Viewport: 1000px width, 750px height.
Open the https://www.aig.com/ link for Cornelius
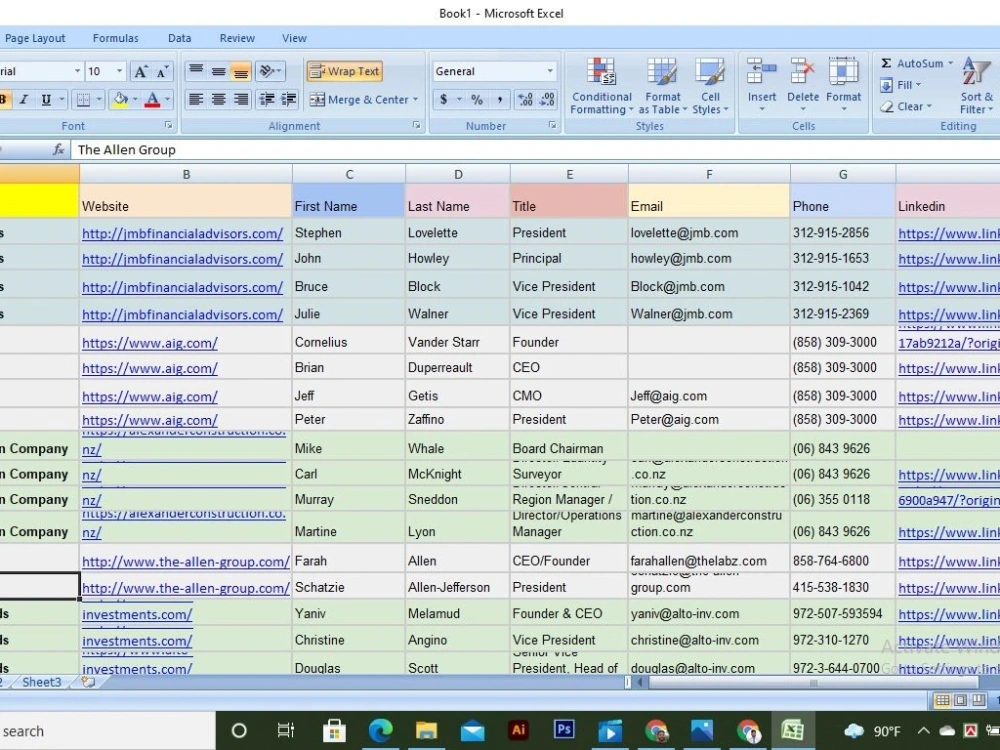click(x=150, y=343)
